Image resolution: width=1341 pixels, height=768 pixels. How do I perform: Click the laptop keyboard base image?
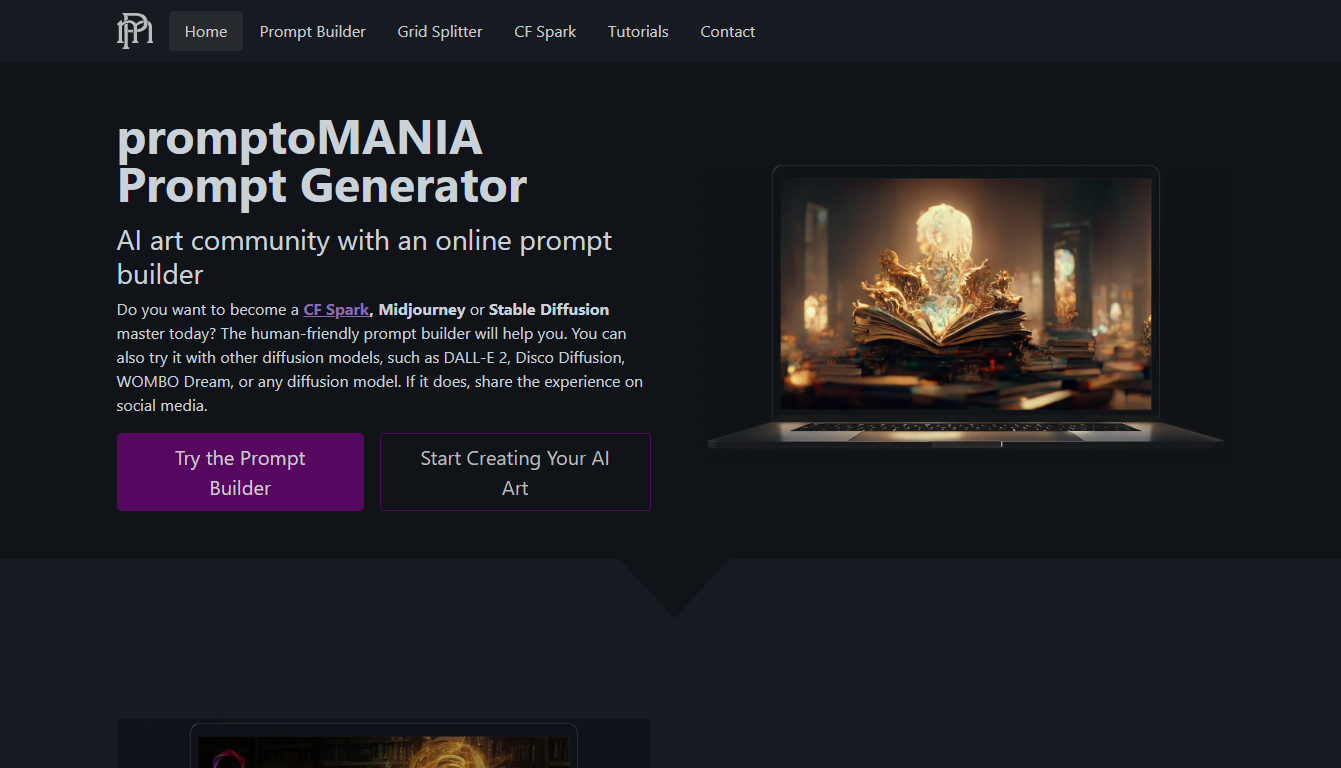966,433
